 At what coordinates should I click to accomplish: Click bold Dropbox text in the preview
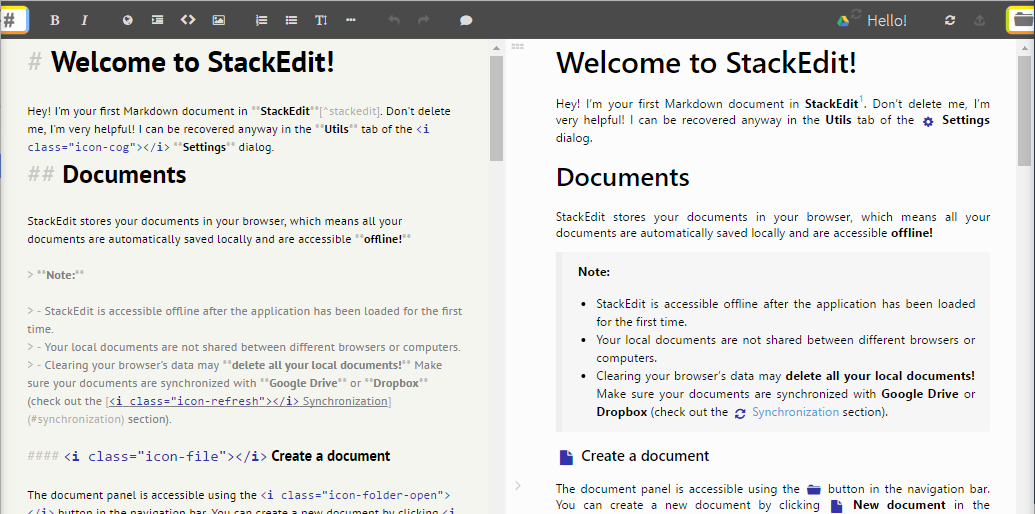tap(622, 412)
